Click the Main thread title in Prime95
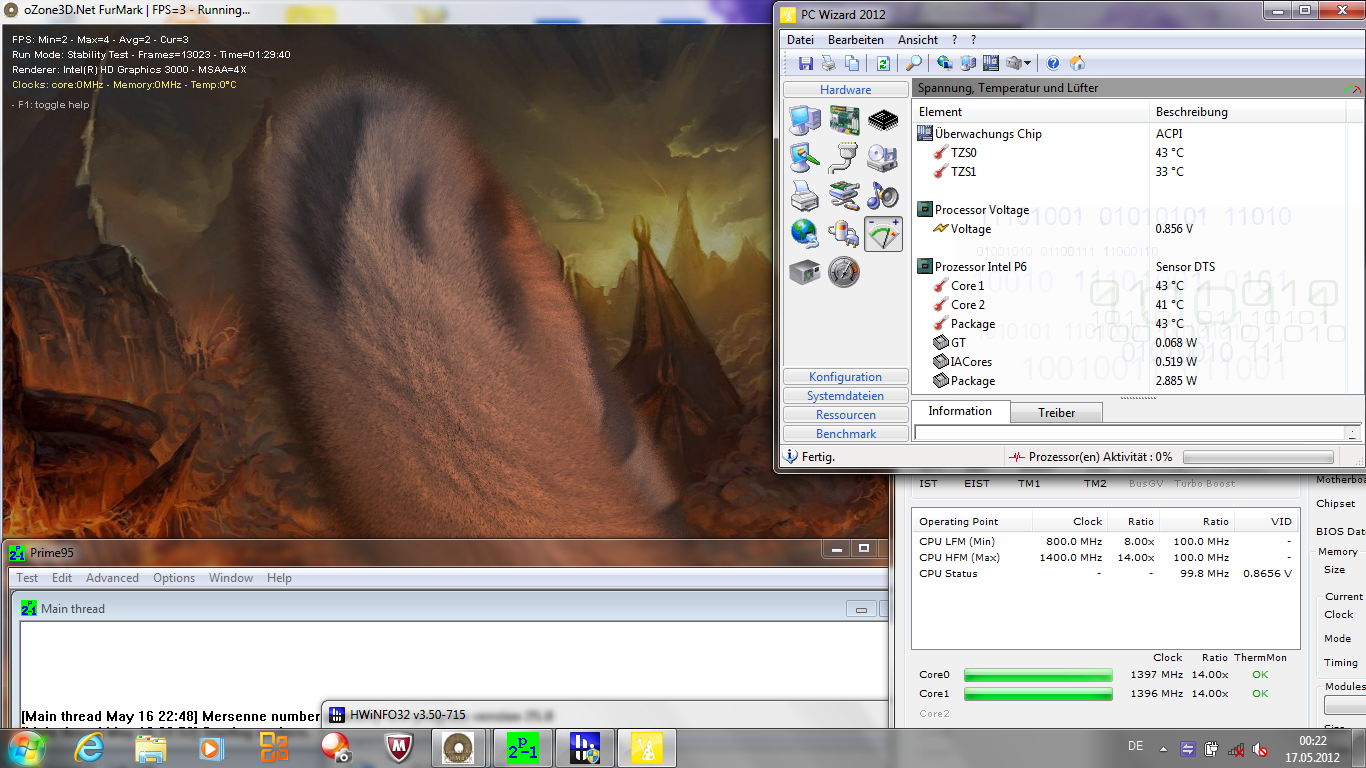The height and width of the screenshot is (768, 1366). point(73,609)
